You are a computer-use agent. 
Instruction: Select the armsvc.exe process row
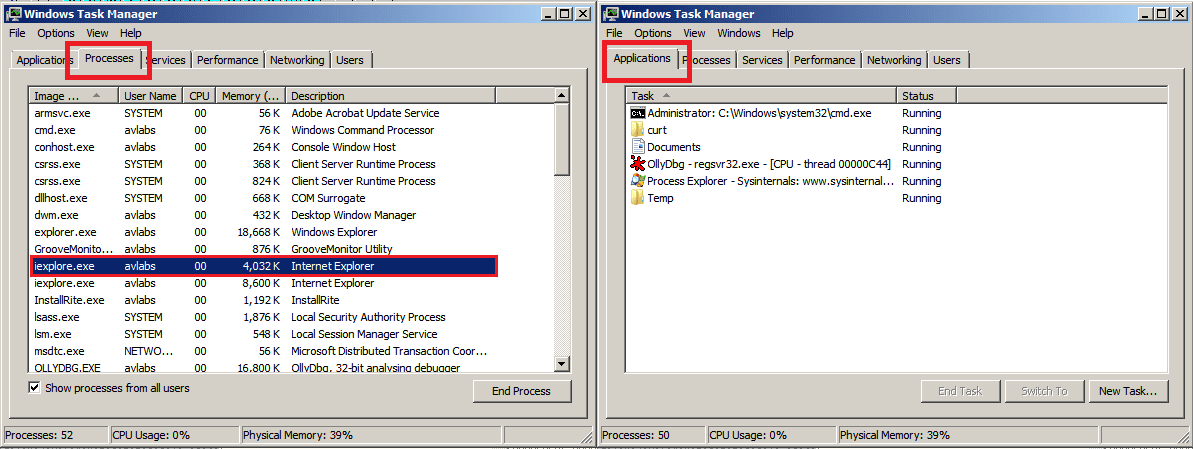pos(263,113)
